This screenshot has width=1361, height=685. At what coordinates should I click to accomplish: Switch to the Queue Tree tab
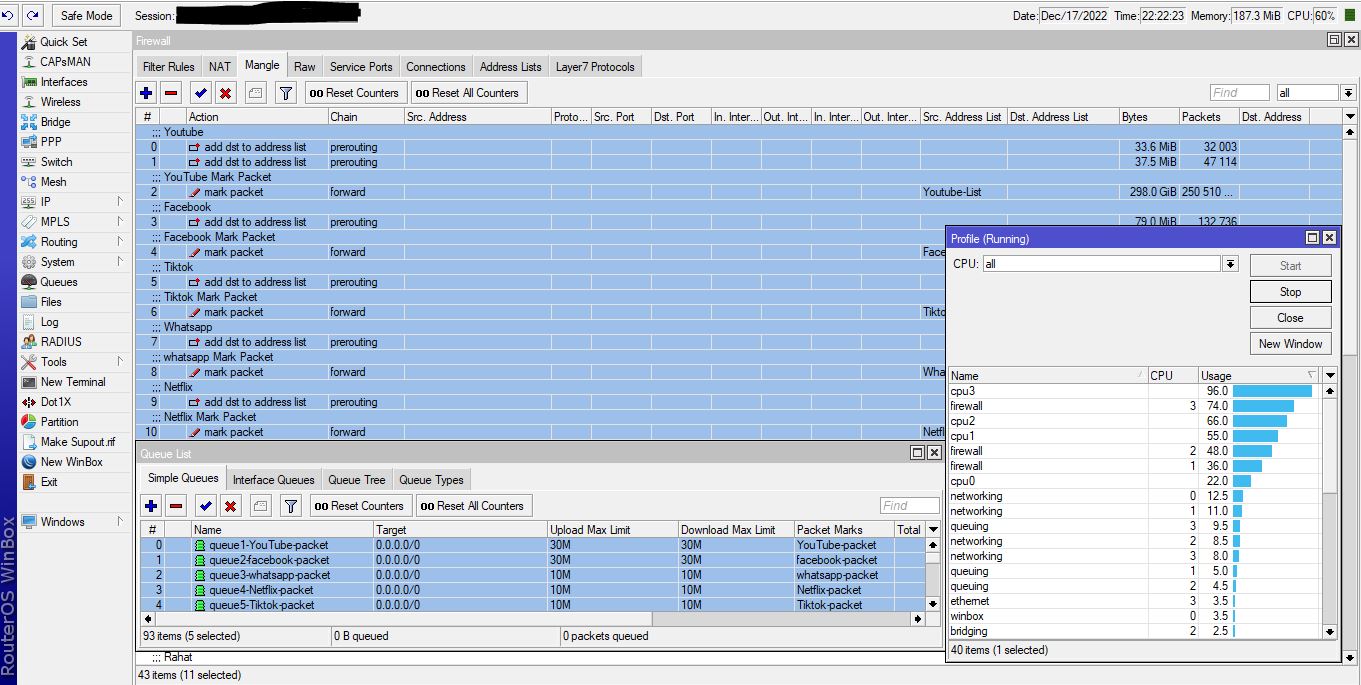(x=357, y=480)
